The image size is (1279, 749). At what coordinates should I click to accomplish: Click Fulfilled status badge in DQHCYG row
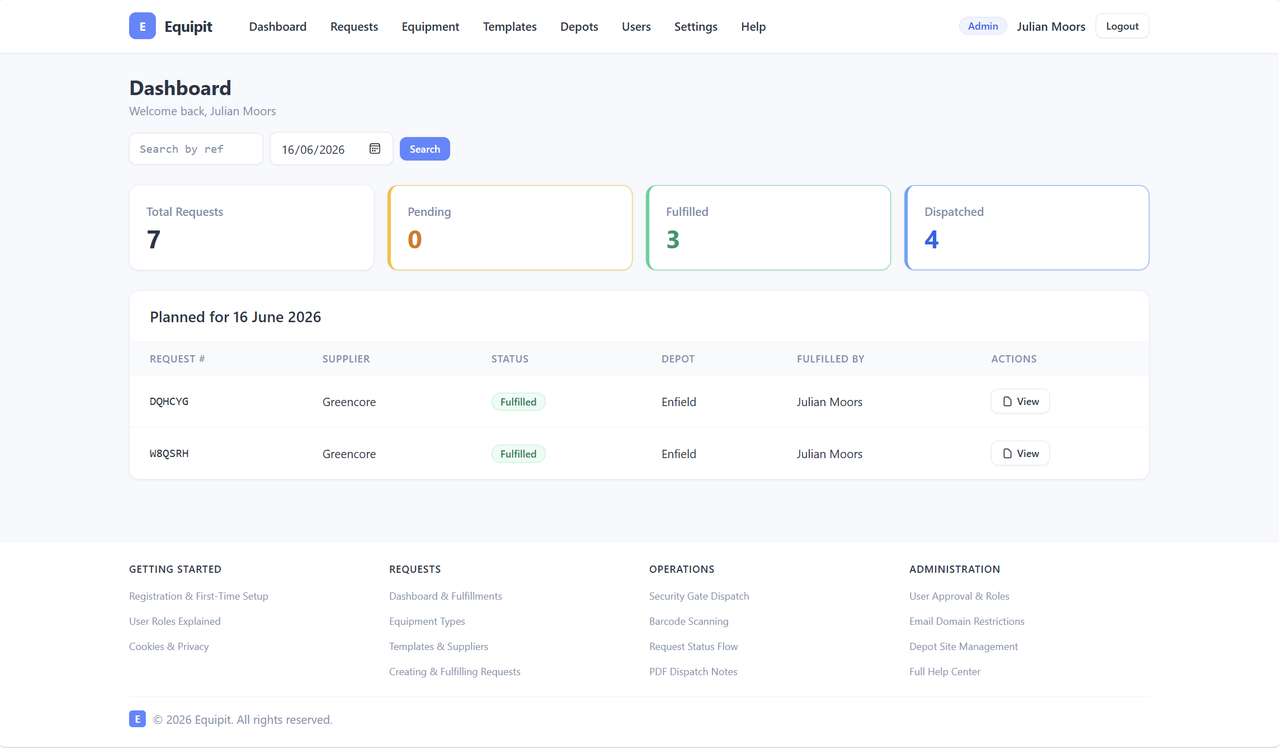(518, 402)
